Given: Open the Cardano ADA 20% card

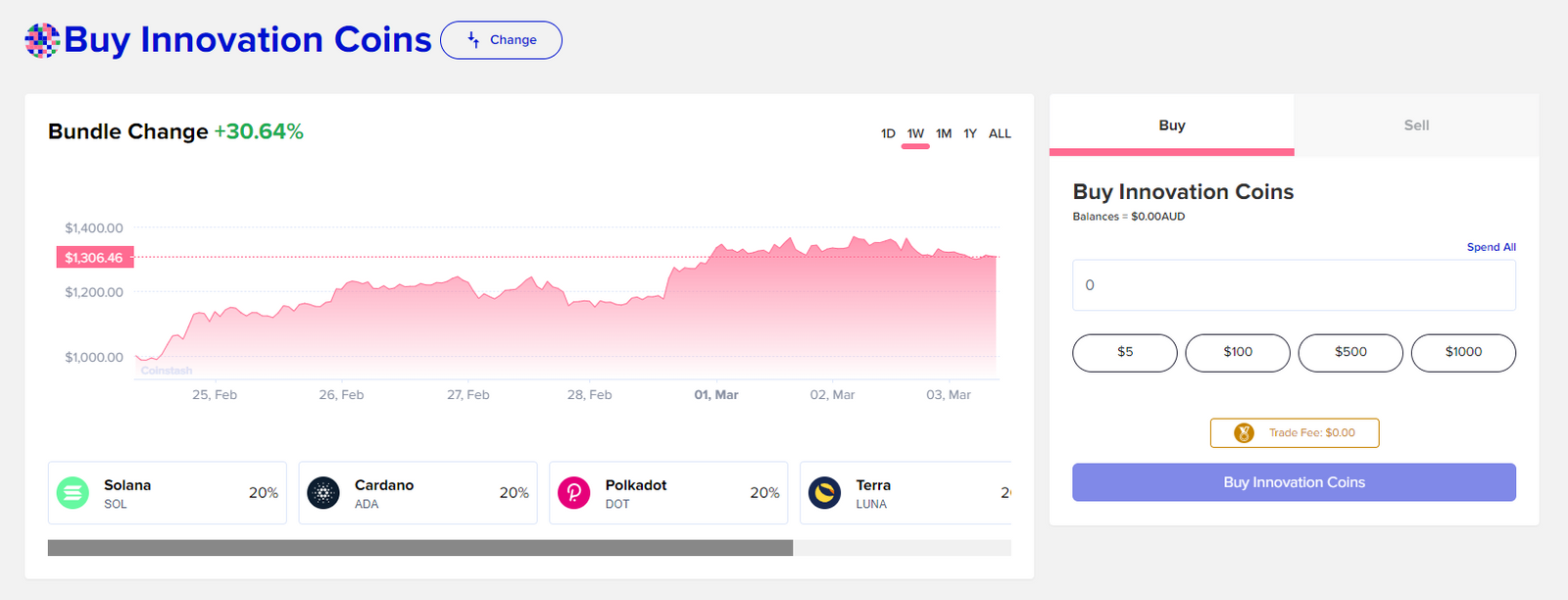Looking at the screenshot, I should 418,493.
